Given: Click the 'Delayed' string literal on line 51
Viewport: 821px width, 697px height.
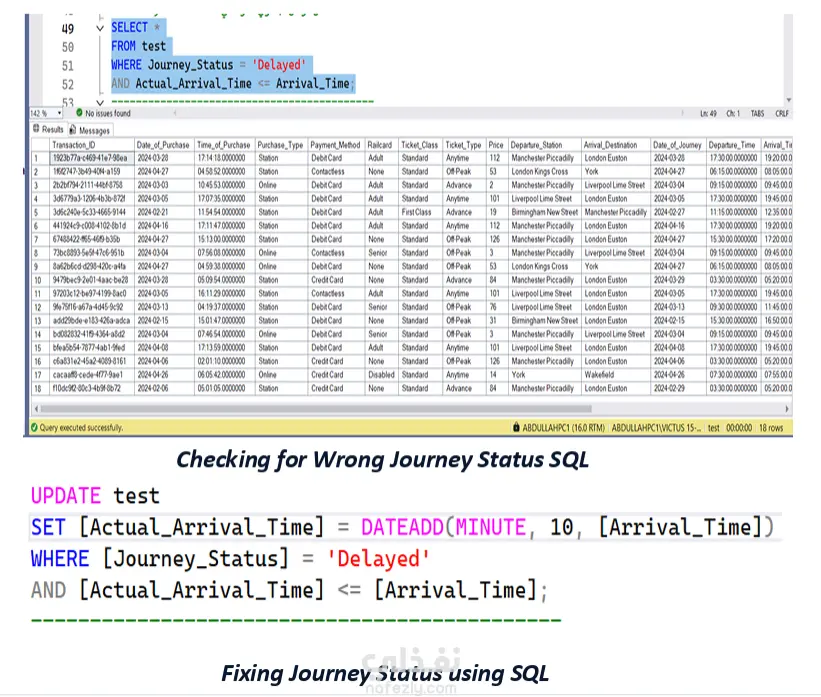Looking at the screenshot, I should pyautogui.click(x=279, y=65).
